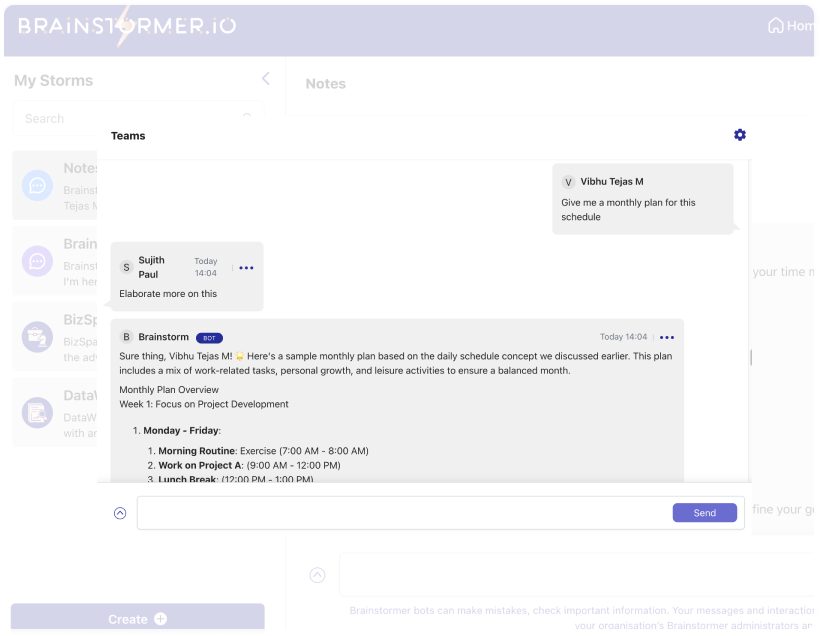Open the DataWiz document icon

[x=37, y=413]
